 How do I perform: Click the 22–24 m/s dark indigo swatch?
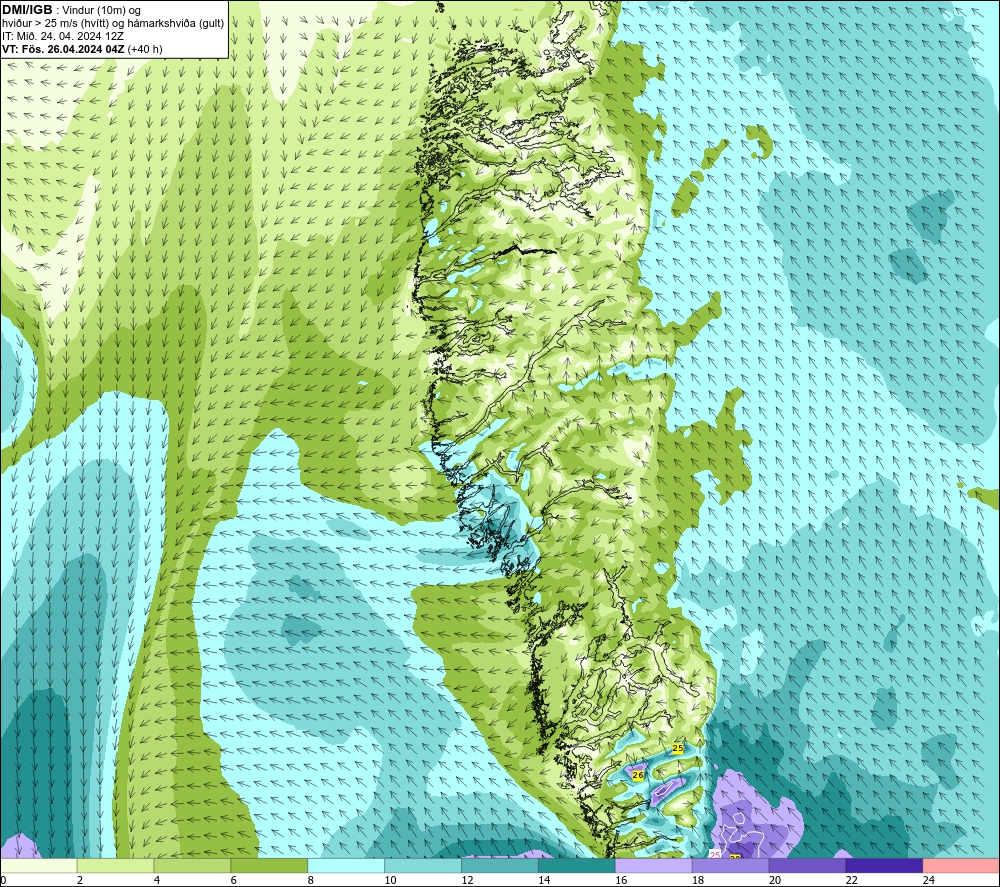click(x=884, y=866)
